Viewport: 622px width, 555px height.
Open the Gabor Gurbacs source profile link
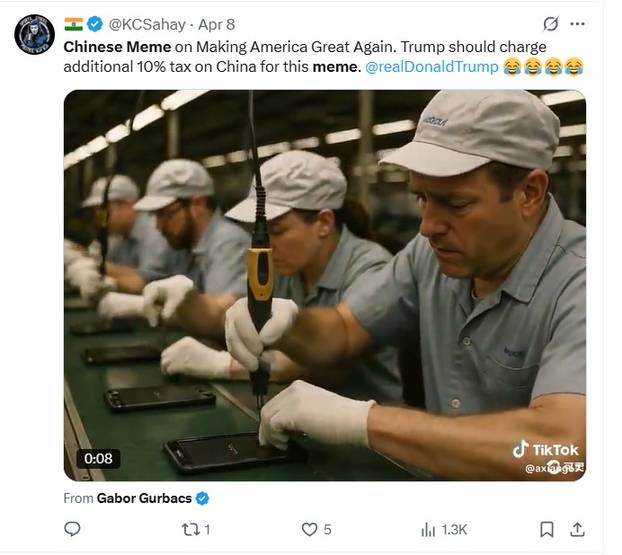pyautogui.click(x=143, y=498)
